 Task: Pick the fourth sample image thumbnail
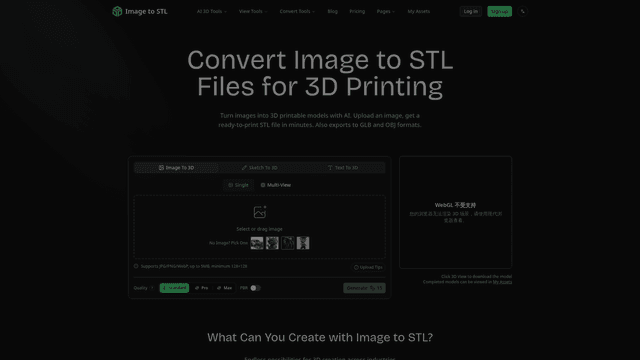click(x=303, y=243)
